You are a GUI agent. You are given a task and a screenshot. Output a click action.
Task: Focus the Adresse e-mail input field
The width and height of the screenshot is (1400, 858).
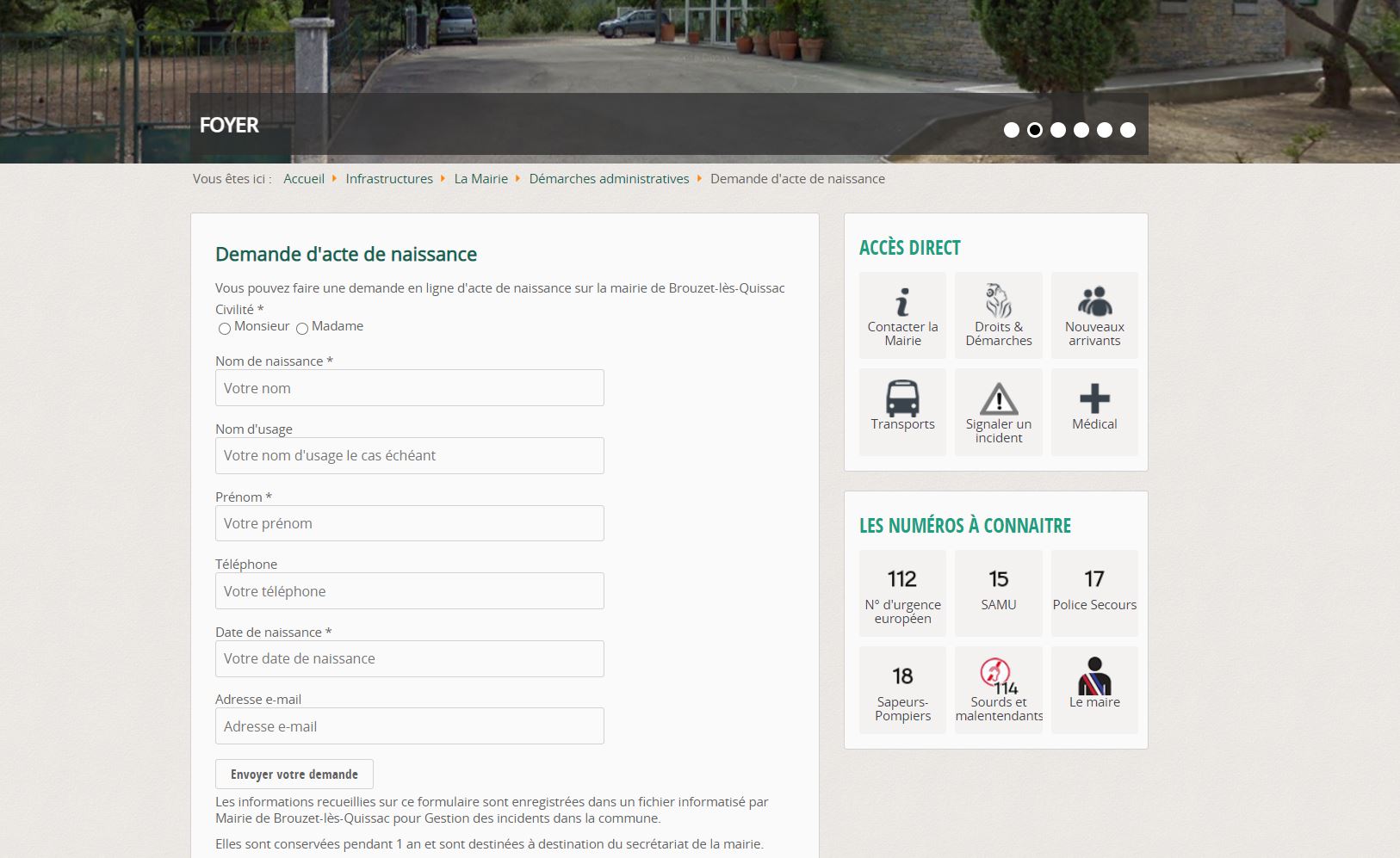410,726
